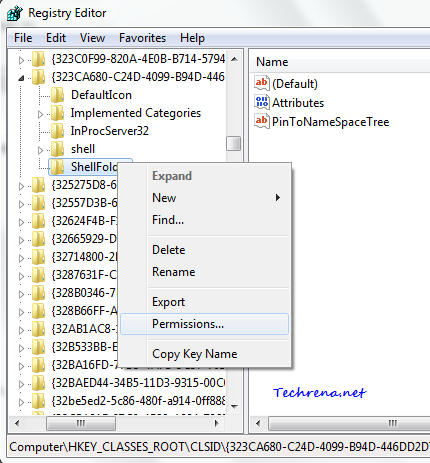Select Export in the context menu
430x463 pixels.
pyautogui.click(x=204, y=302)
